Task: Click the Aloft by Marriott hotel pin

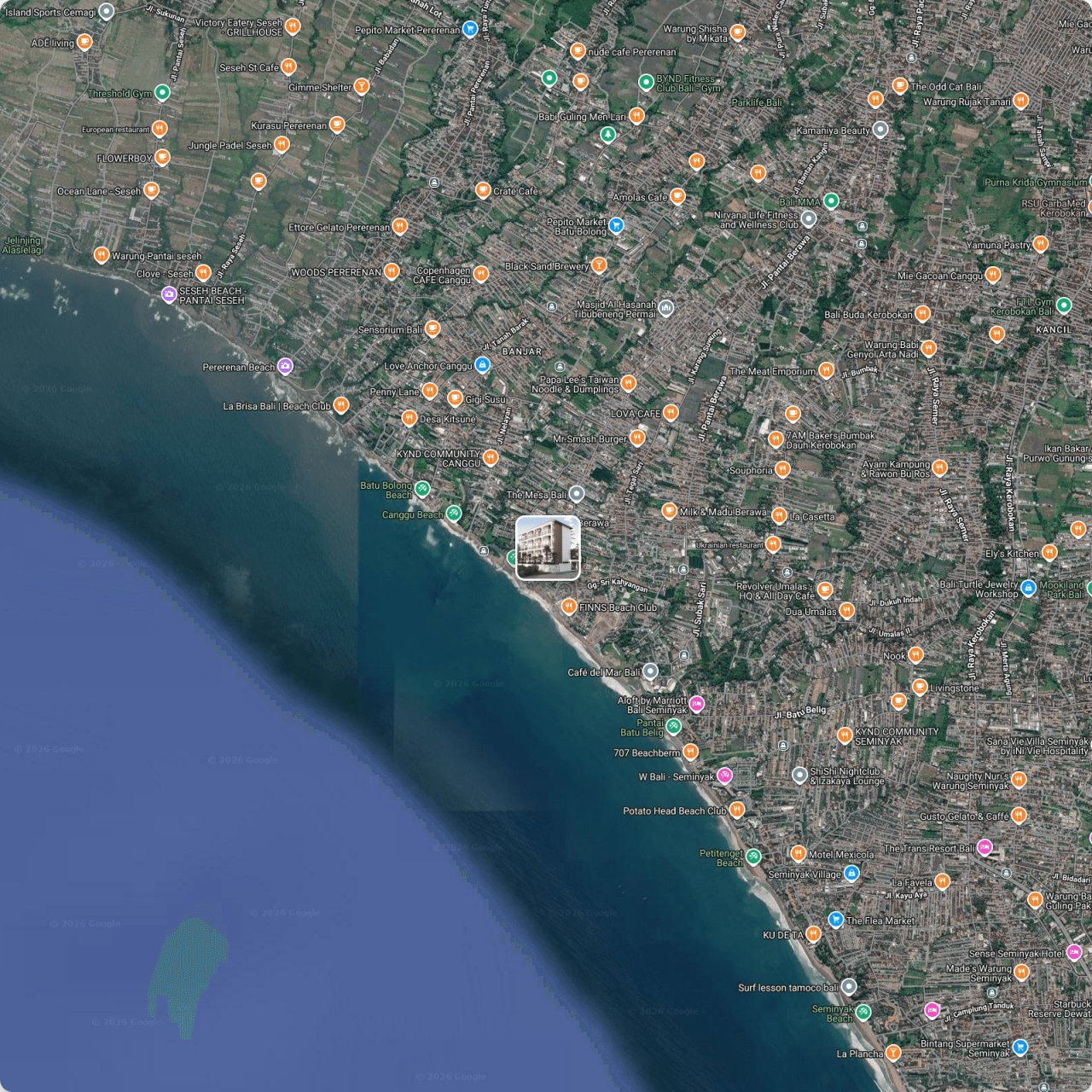Action: coord(697,705)
